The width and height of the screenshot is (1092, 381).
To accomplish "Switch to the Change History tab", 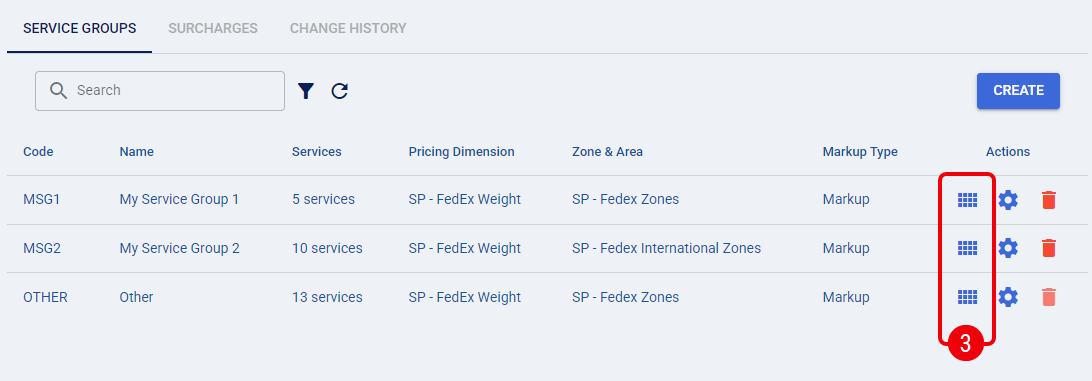I will 348,29.
